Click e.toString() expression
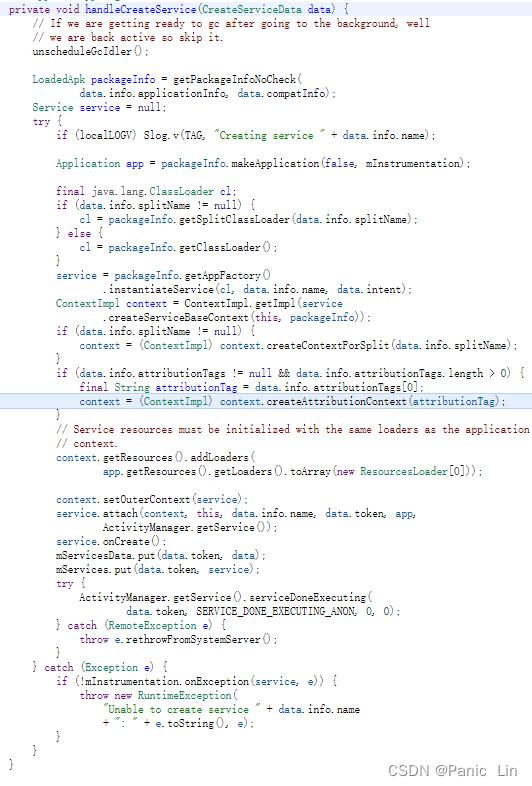 pyautogui.click(x=191, y=724)
